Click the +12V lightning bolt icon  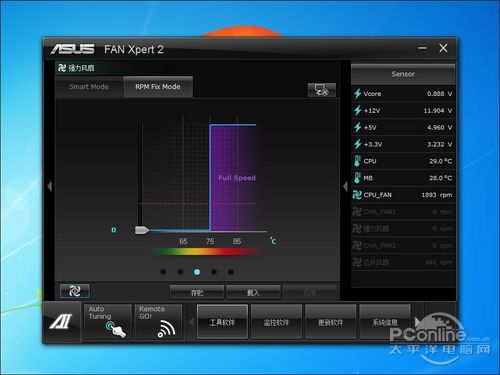pos(358,110)
